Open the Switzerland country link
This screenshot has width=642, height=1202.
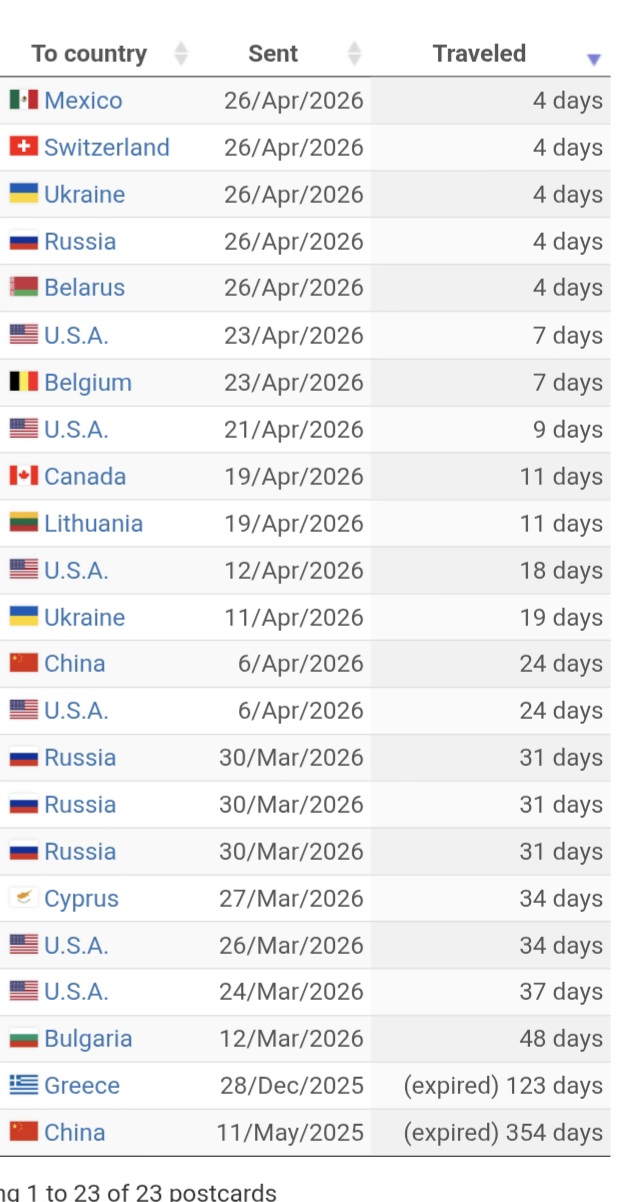pyautogui.click(x=107, y=147)
